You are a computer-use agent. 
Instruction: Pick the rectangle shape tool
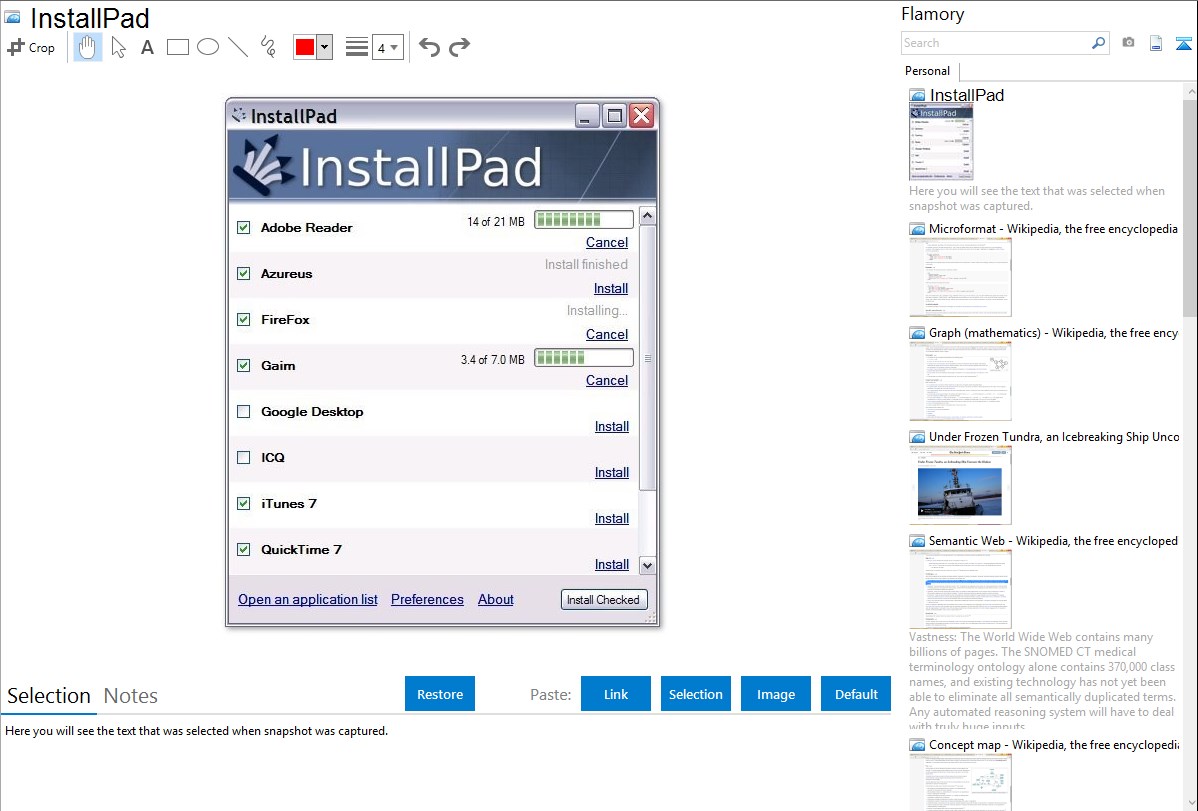pos(178,47)
